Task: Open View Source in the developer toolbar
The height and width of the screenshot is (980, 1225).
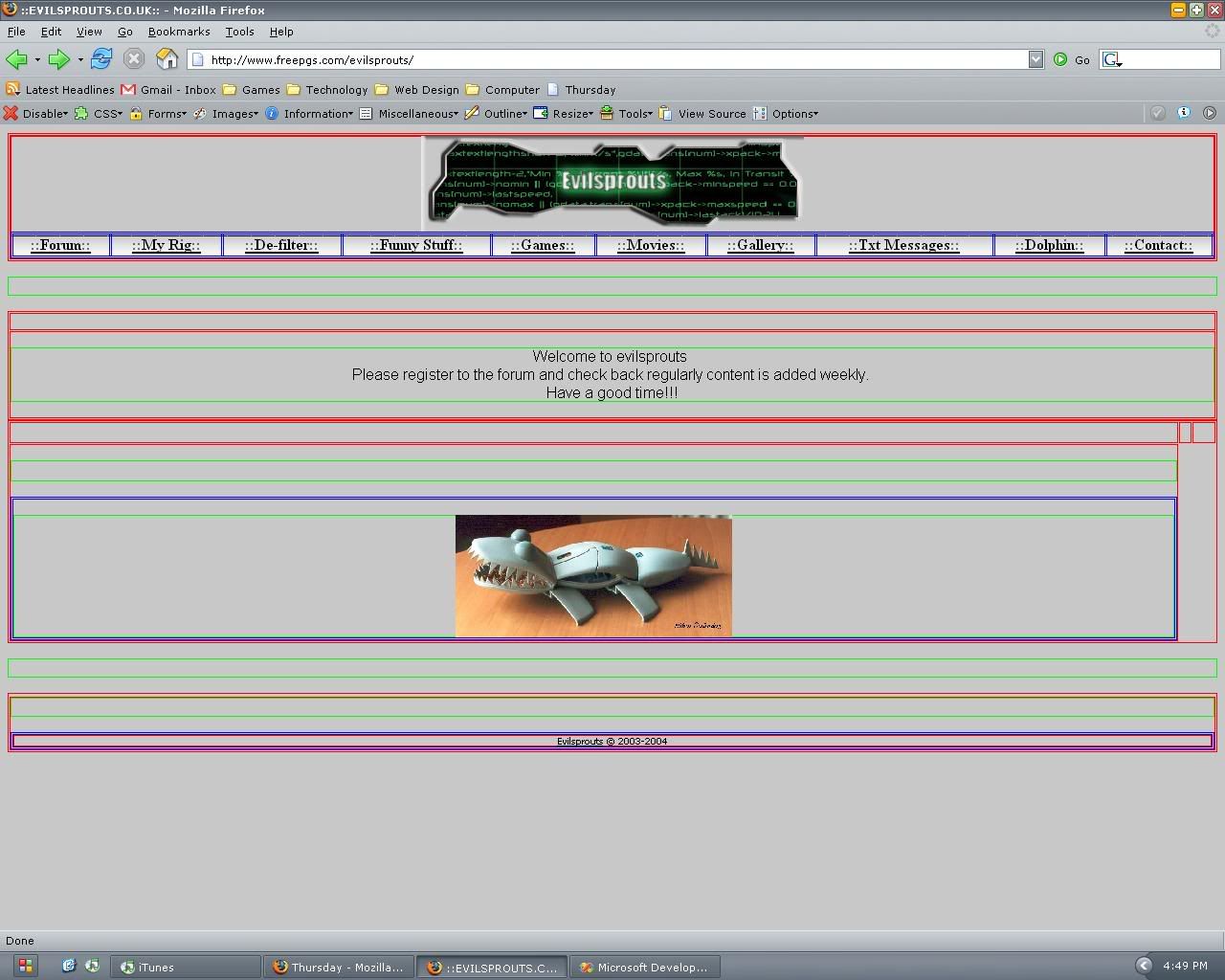Action: point(711,114)
